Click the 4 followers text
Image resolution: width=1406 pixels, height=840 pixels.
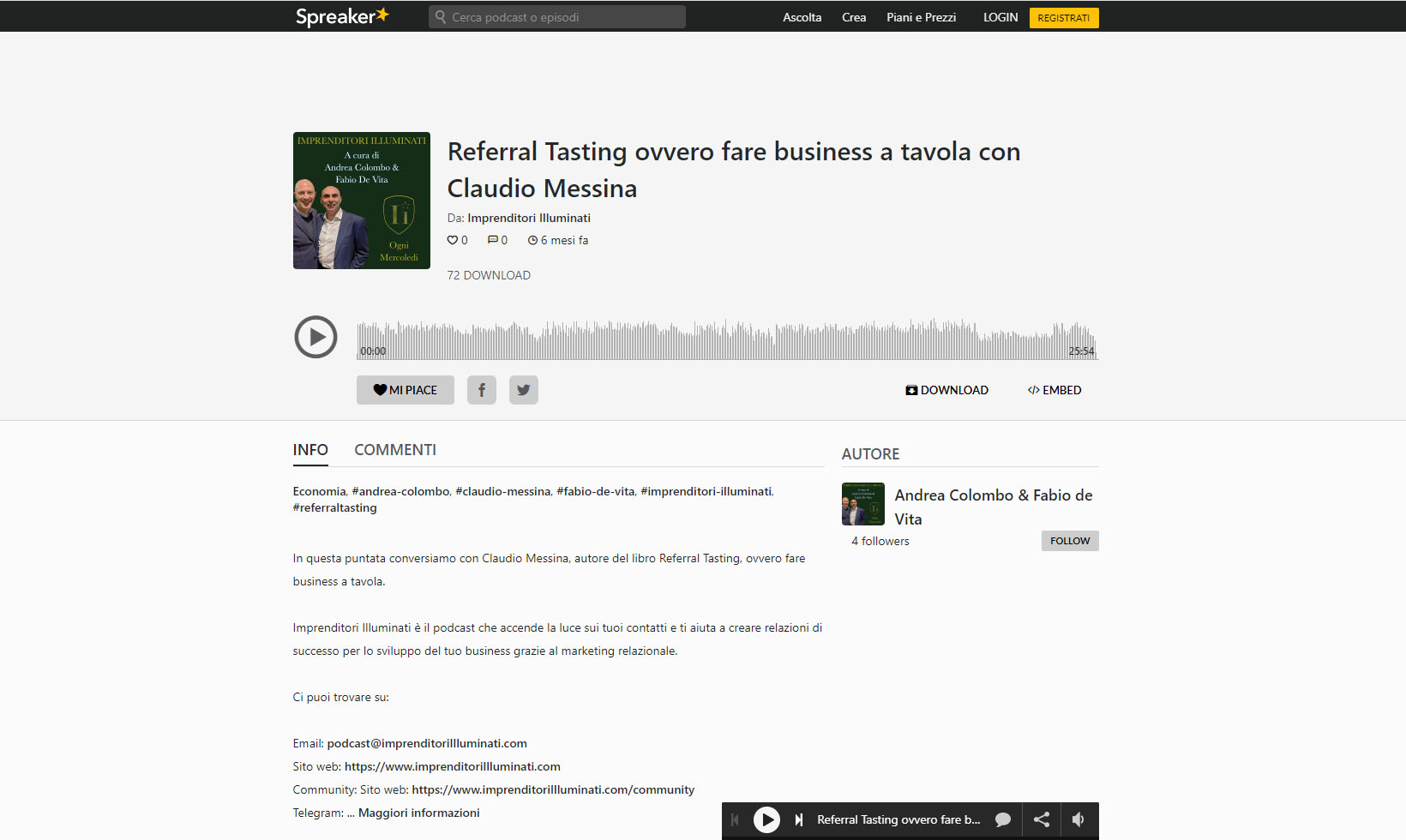pyautogui.click(x=880, y=541)
